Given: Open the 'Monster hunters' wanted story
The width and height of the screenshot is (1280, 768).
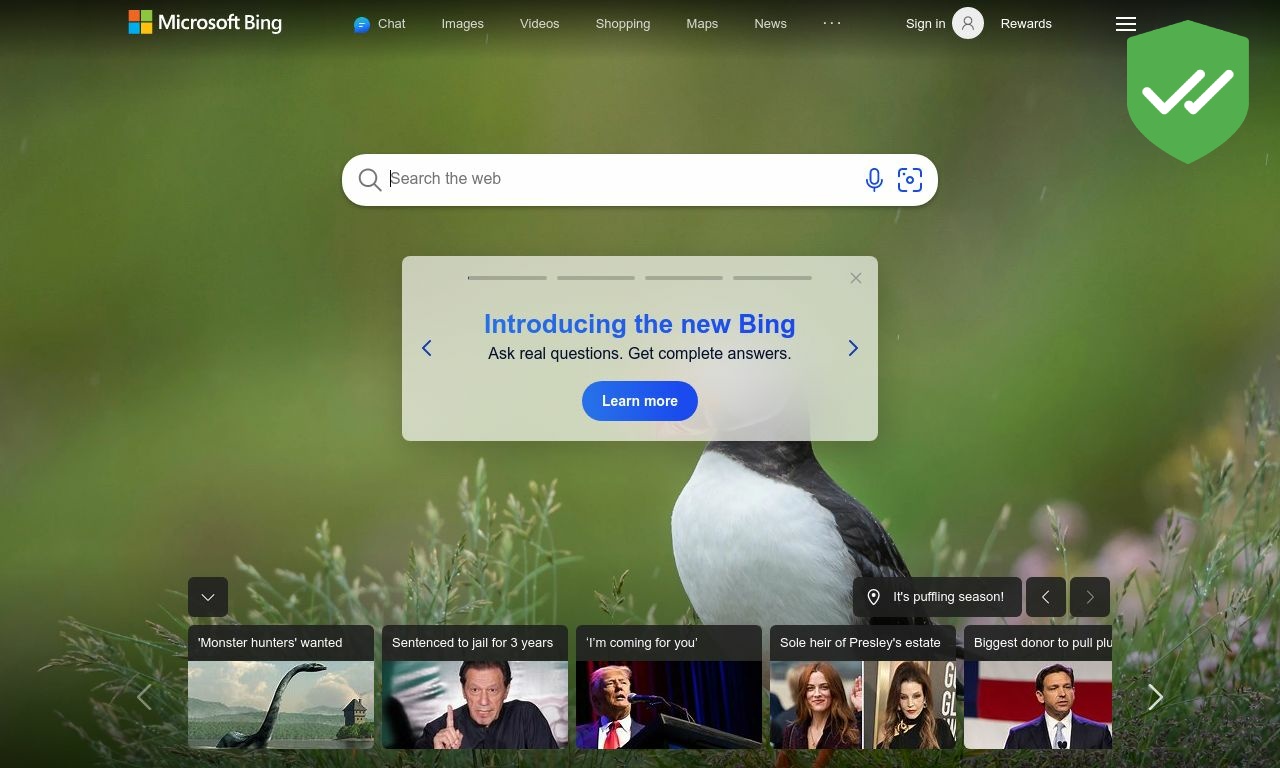Looking at the screenshot, I should tap(281, 687).
